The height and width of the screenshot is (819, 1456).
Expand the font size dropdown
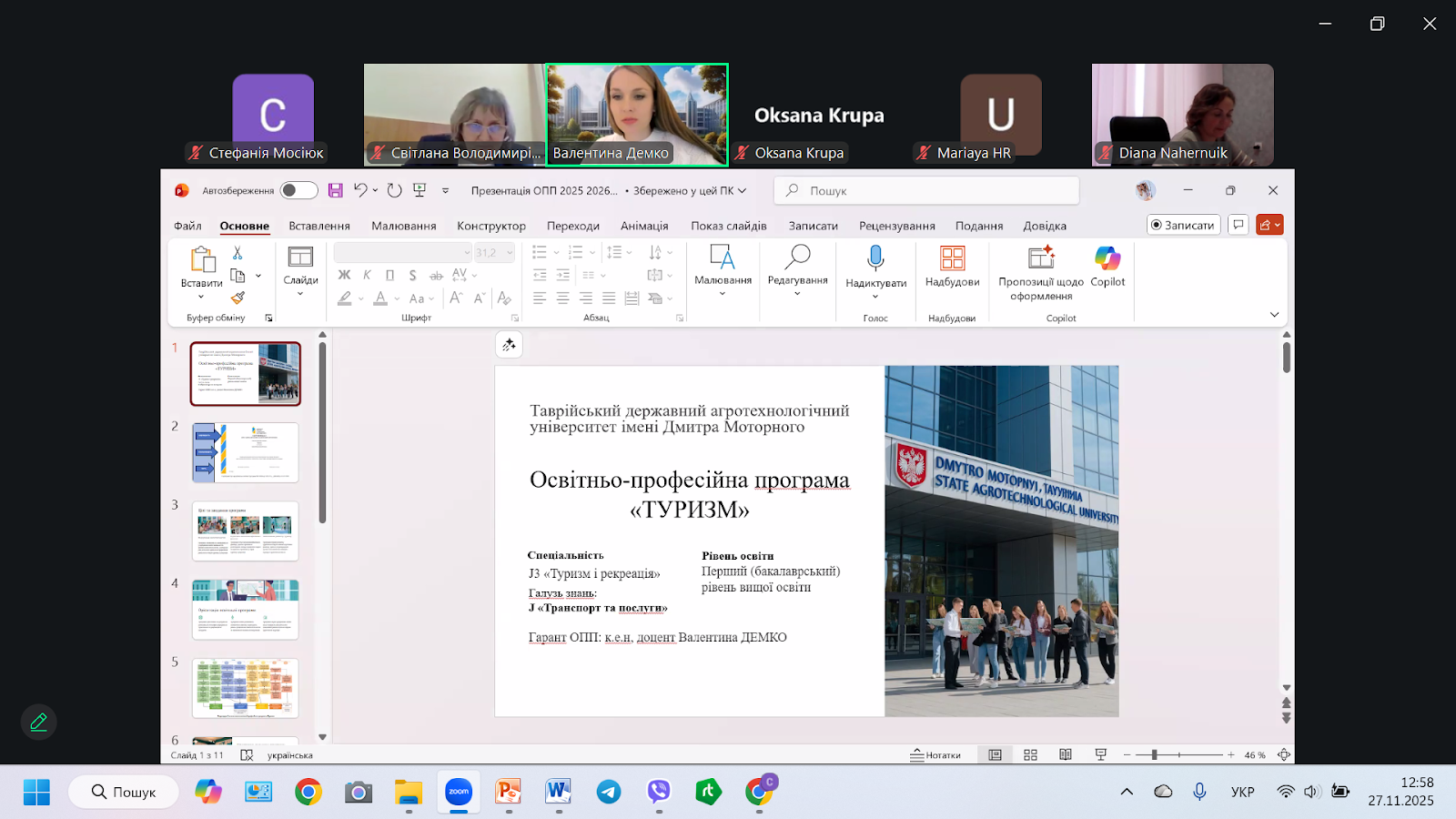pos(510,252)
